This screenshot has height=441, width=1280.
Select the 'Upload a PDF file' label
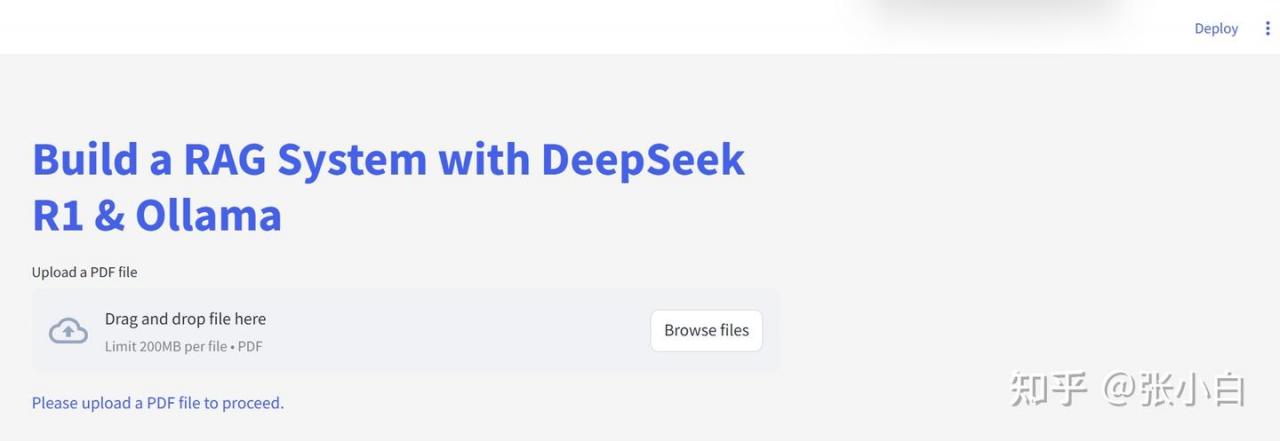84,272
